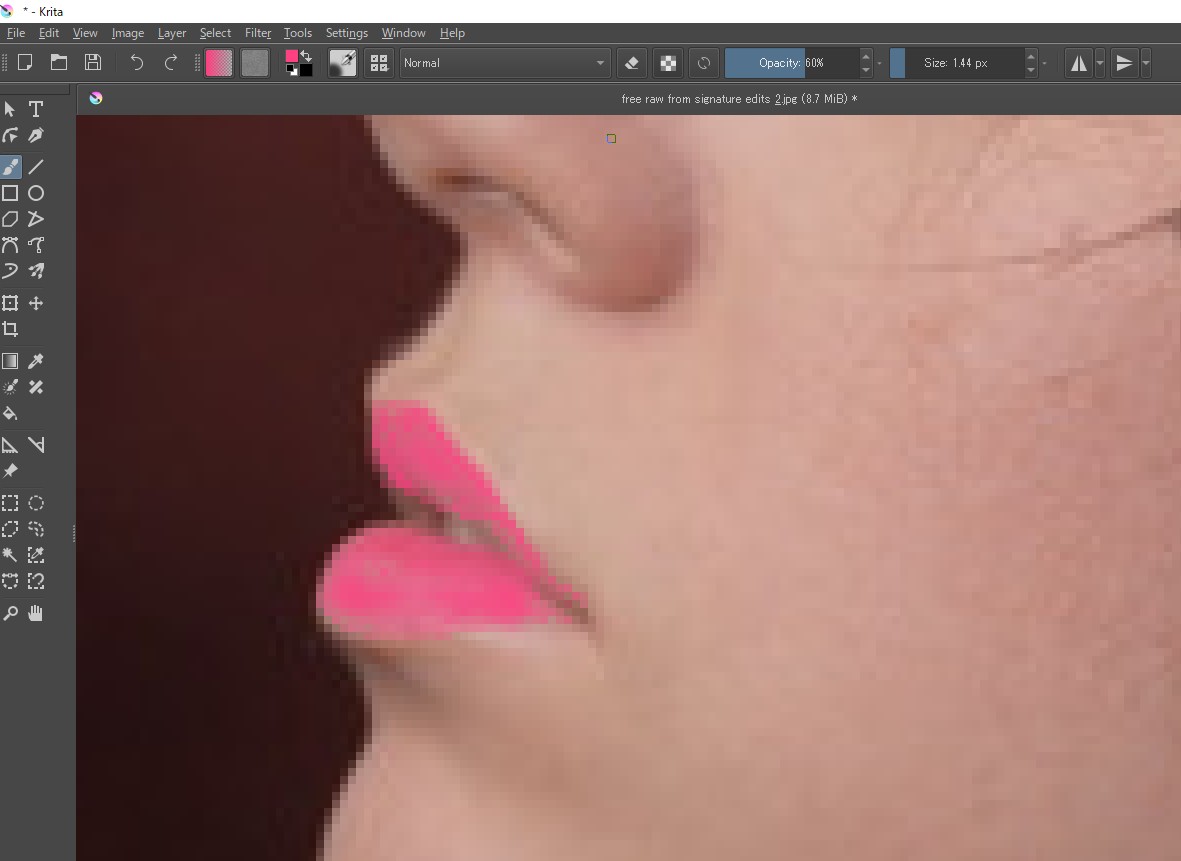Select the Text tool
This screenshot has width=1181, height=861.
[x=36, y=109]
